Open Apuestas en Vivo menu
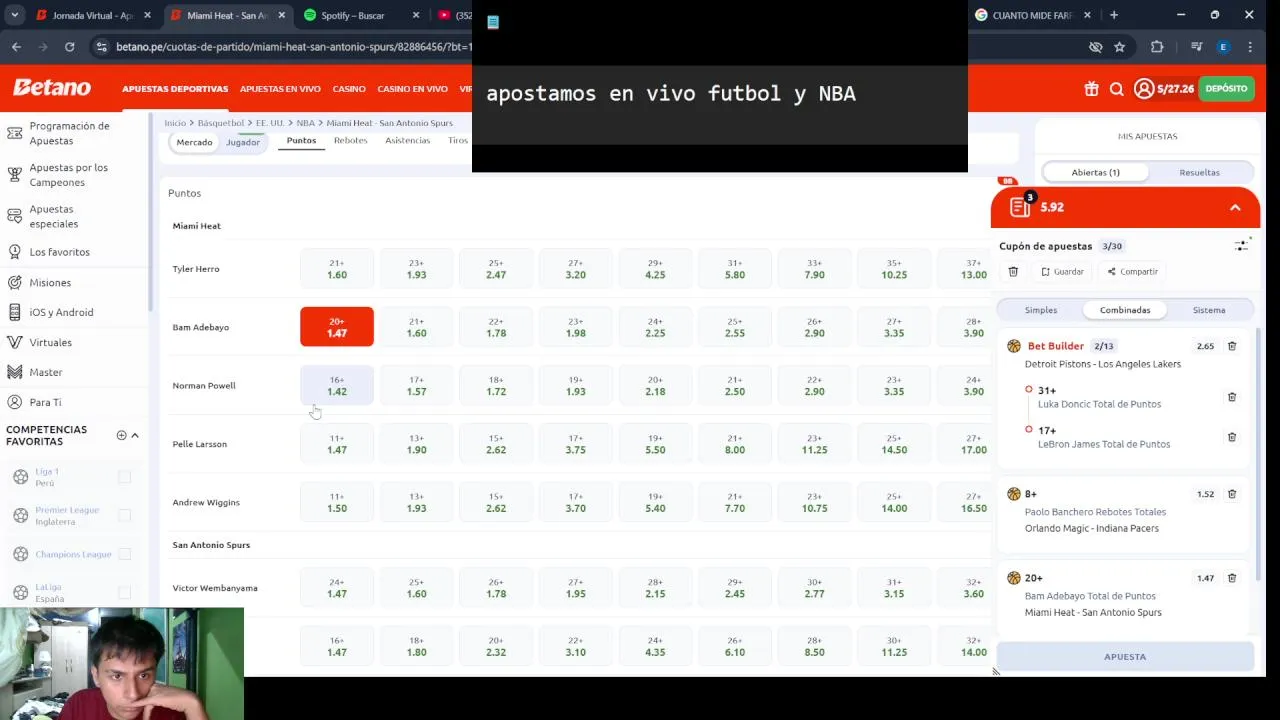This screenshot has height=720, width=1280. 280,89
